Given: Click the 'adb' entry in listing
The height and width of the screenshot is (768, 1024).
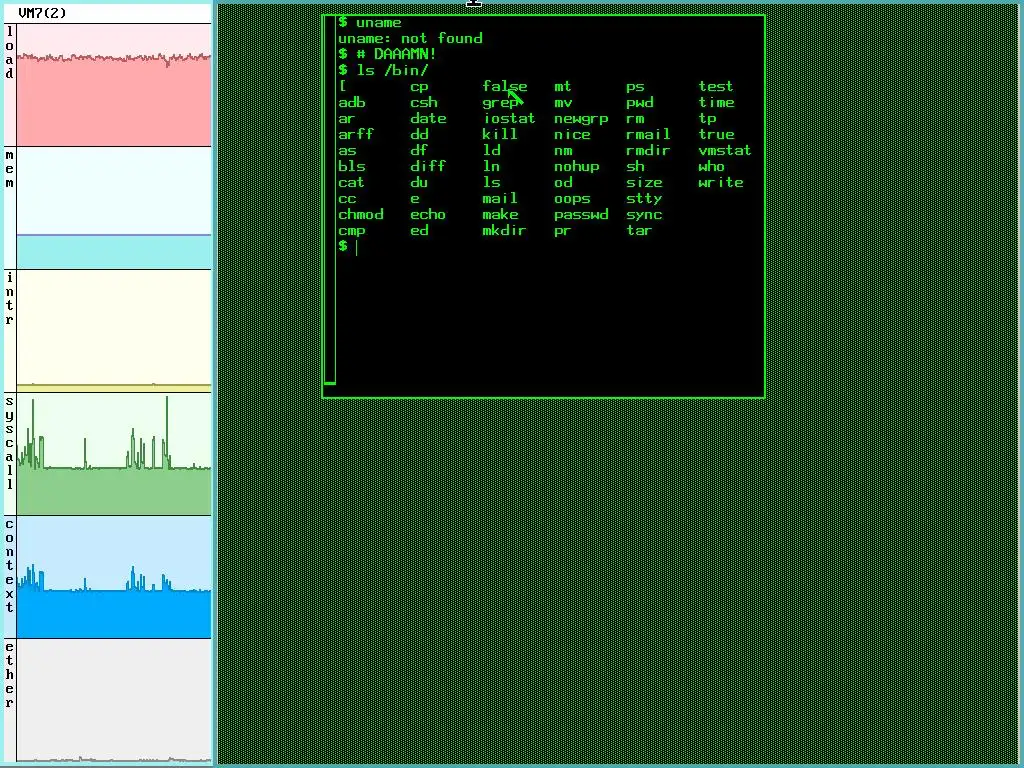Looking at the screenshot, I should click(x=351, y=103).
